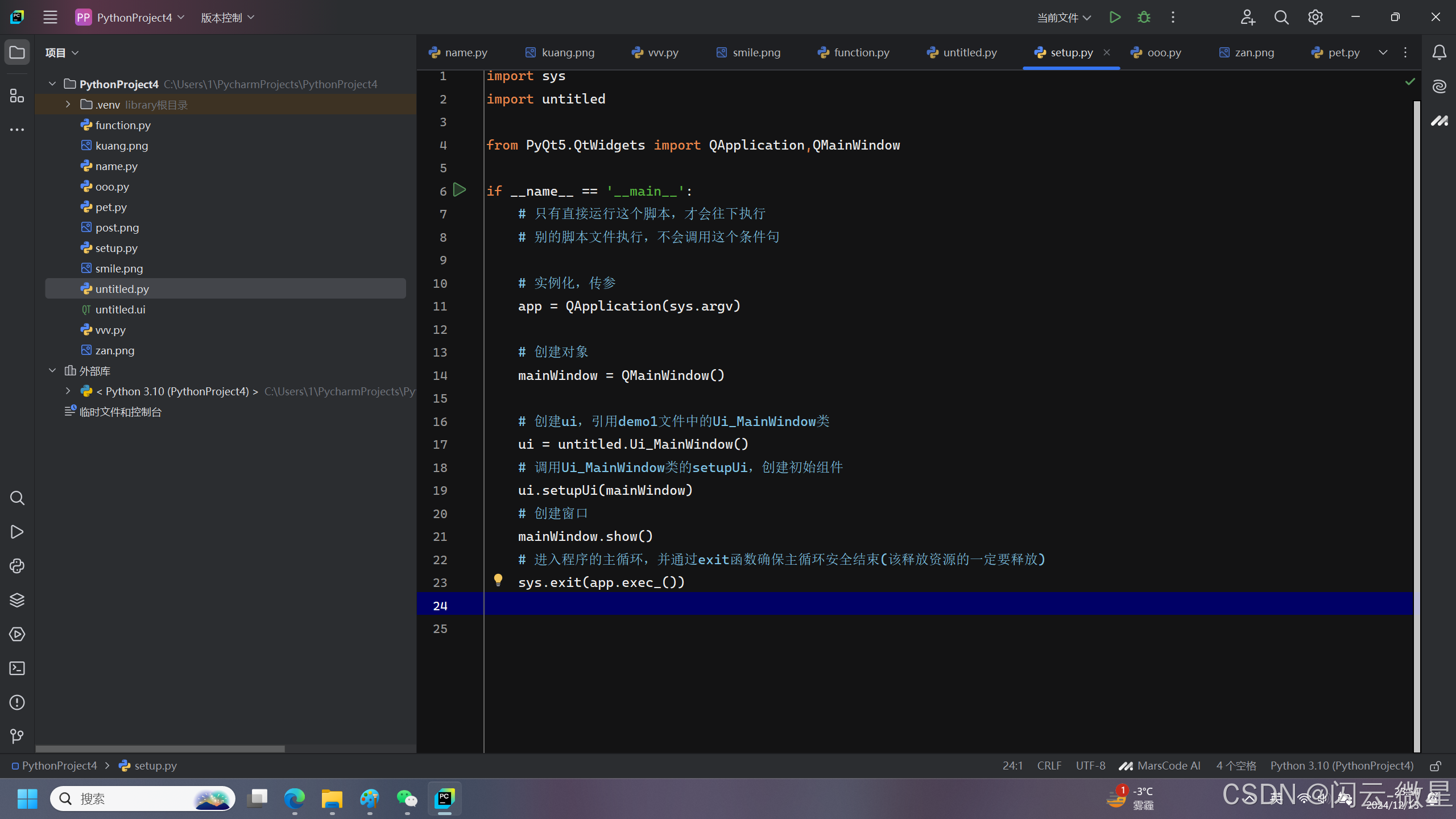Image resolution: width=1456 pixels, height=819 pixels.
Task: Click the lightbulb intention icon on line 23
Action: (498, 580)
